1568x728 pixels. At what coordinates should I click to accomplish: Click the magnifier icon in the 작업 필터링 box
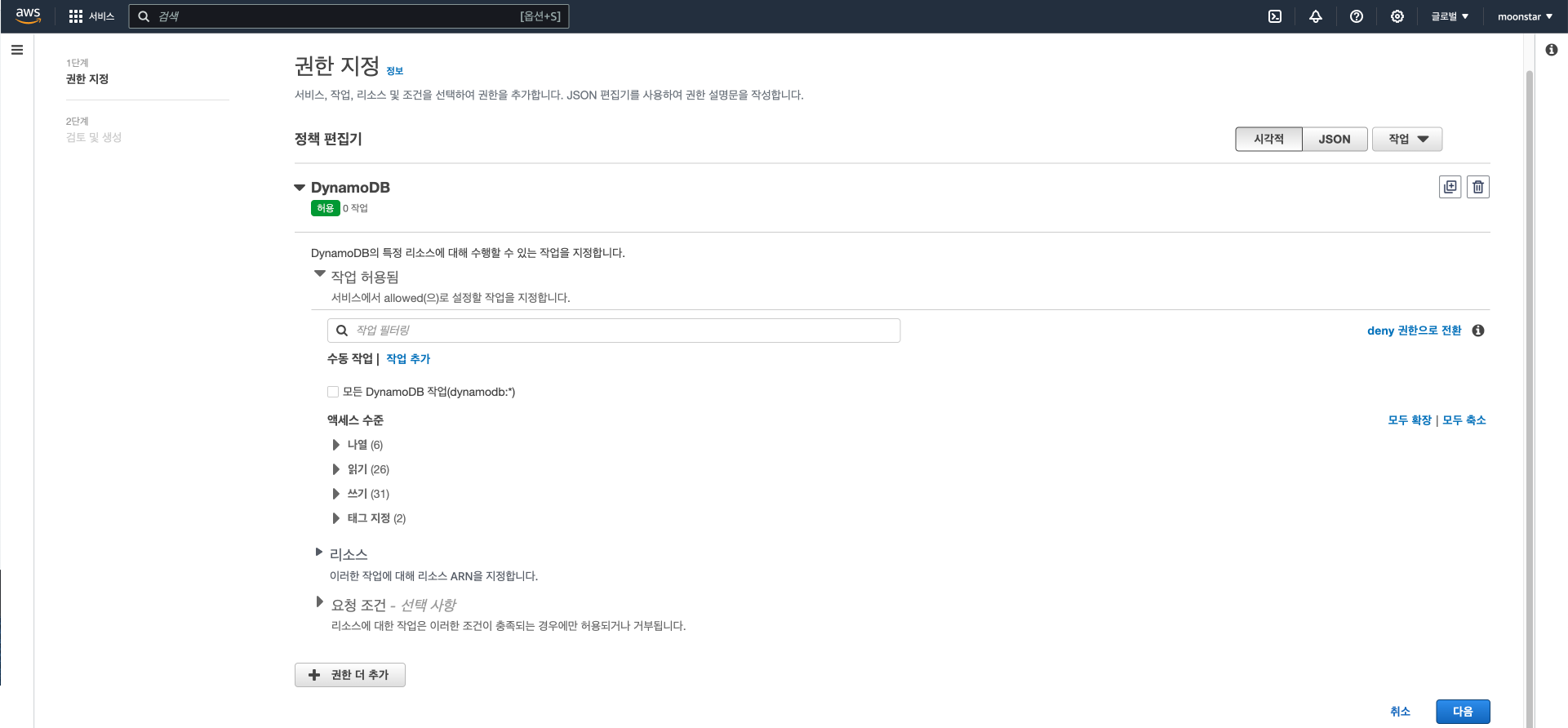click(342, 331)
